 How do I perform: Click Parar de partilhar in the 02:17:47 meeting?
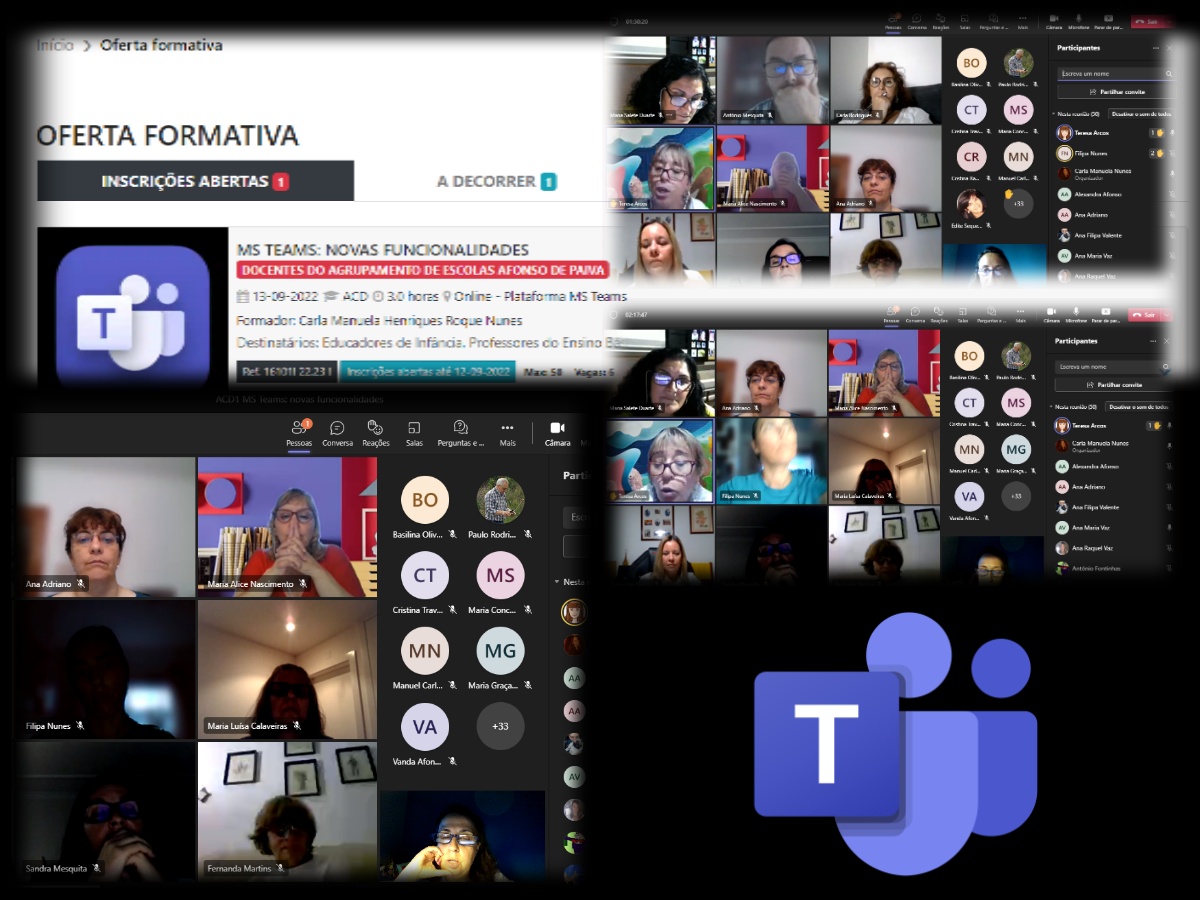pos(1105,316)
